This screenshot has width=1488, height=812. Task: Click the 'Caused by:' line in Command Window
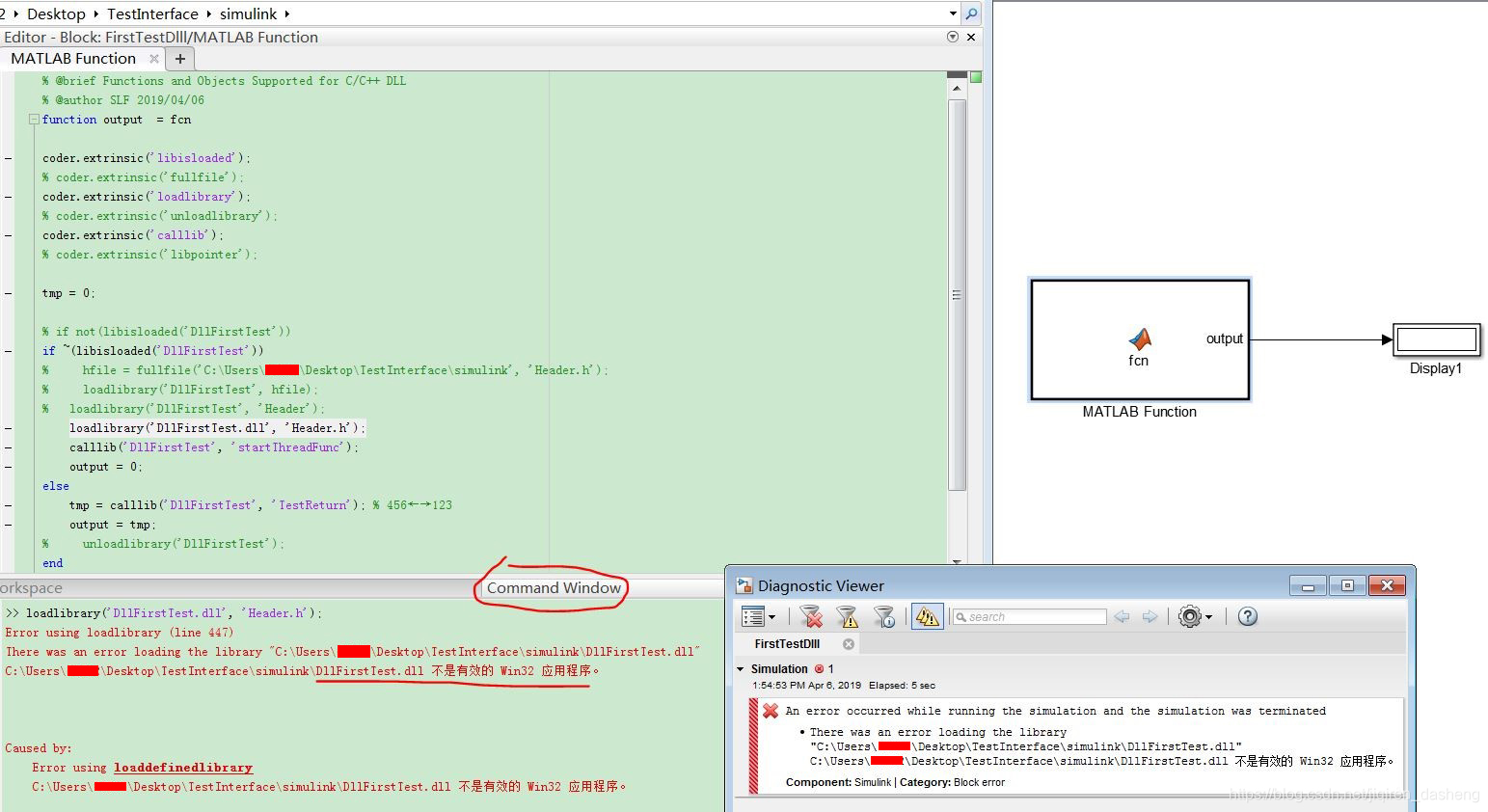39,748
